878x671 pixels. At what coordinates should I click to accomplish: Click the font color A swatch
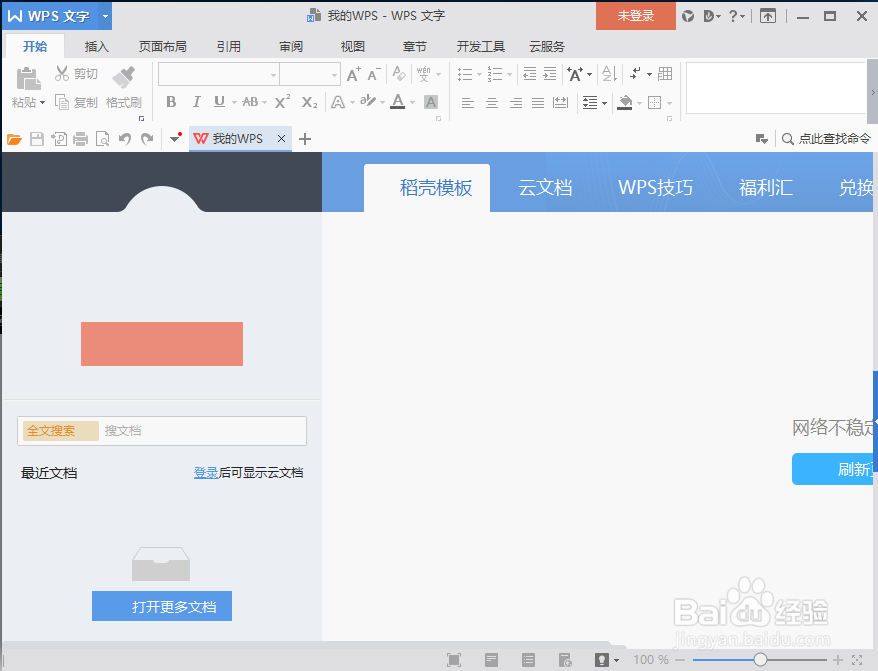398,102
